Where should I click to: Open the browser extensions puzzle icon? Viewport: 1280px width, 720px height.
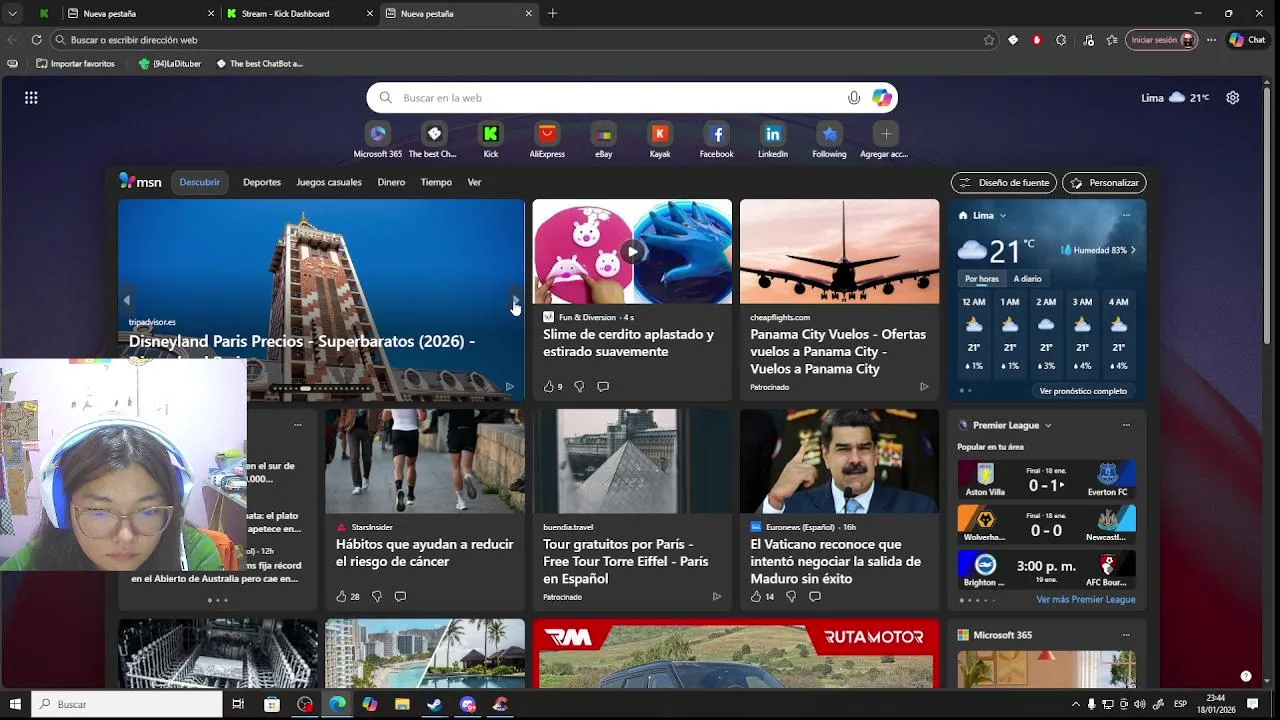pyautogui.click(x=1061, y=40)
